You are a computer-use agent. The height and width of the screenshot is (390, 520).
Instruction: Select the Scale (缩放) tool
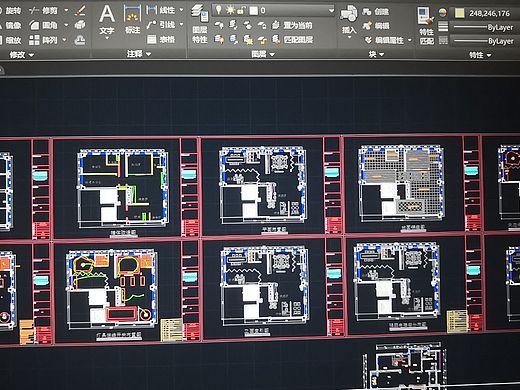point(10,40)
